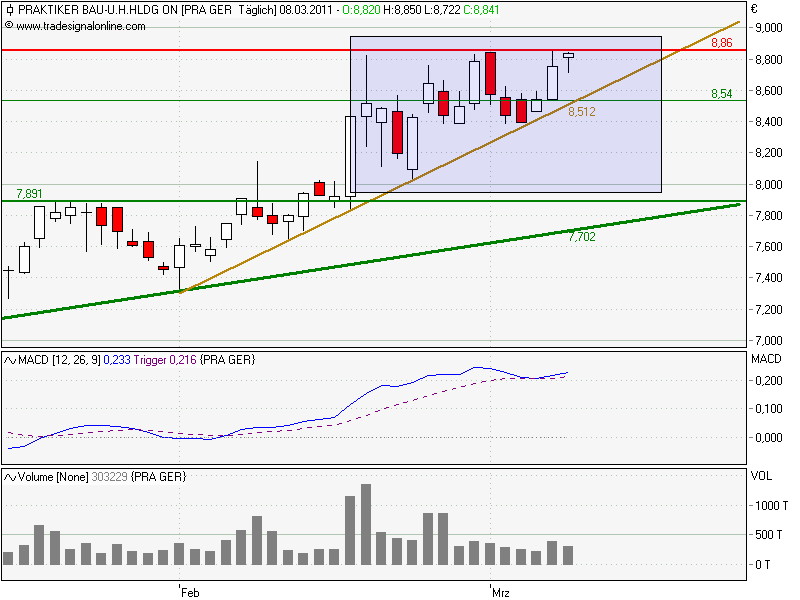Screen dimensions: 800x600
Task: Click the green trendline label 7,702
Action: 582,237
